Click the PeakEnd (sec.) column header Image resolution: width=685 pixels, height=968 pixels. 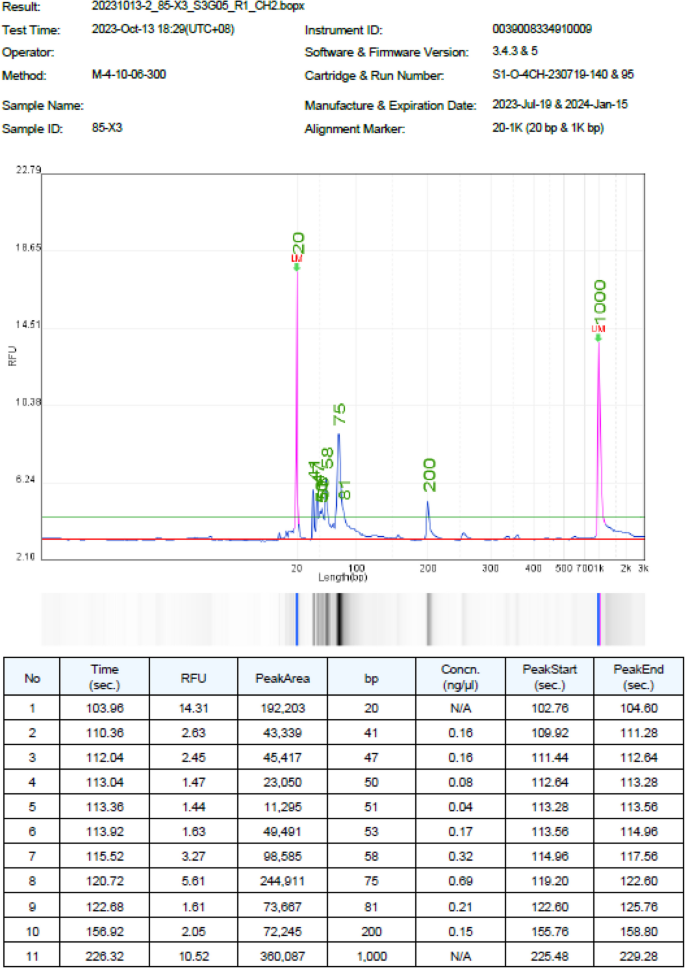pyautogui.click(x=637, y=678)
